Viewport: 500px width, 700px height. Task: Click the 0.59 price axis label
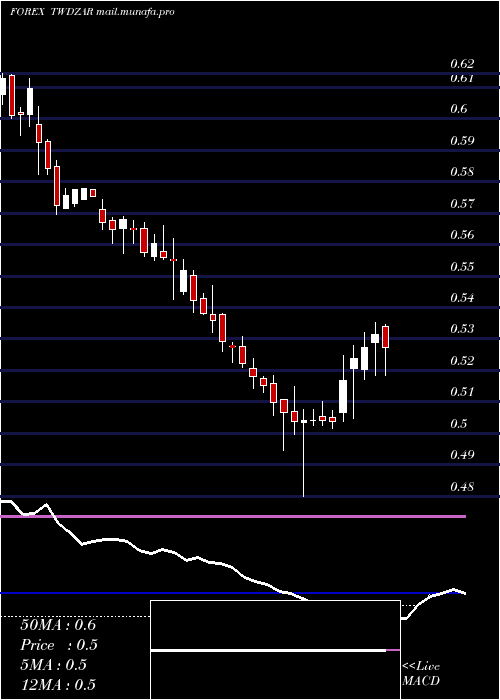pyautogui.click(x=462, y=141)
